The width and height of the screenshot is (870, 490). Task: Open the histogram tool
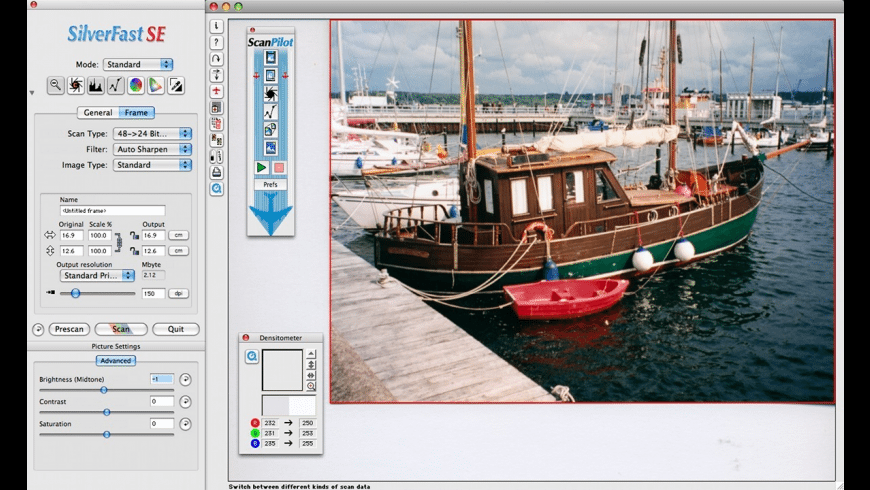tap(96, 85)
